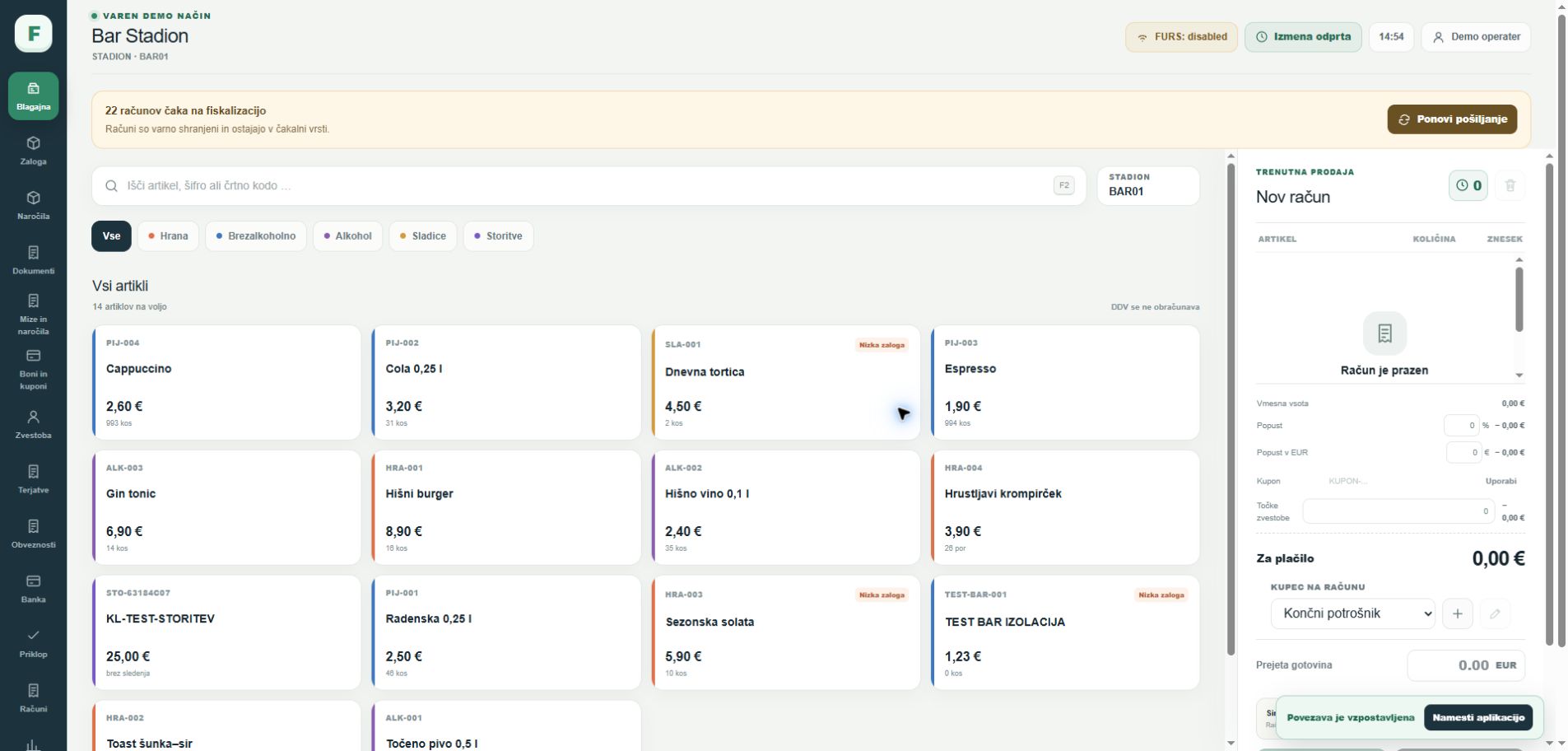Viewport: 1568px width, 751px height.
Task: Switch to Storitve category
Action: (499, 236)
